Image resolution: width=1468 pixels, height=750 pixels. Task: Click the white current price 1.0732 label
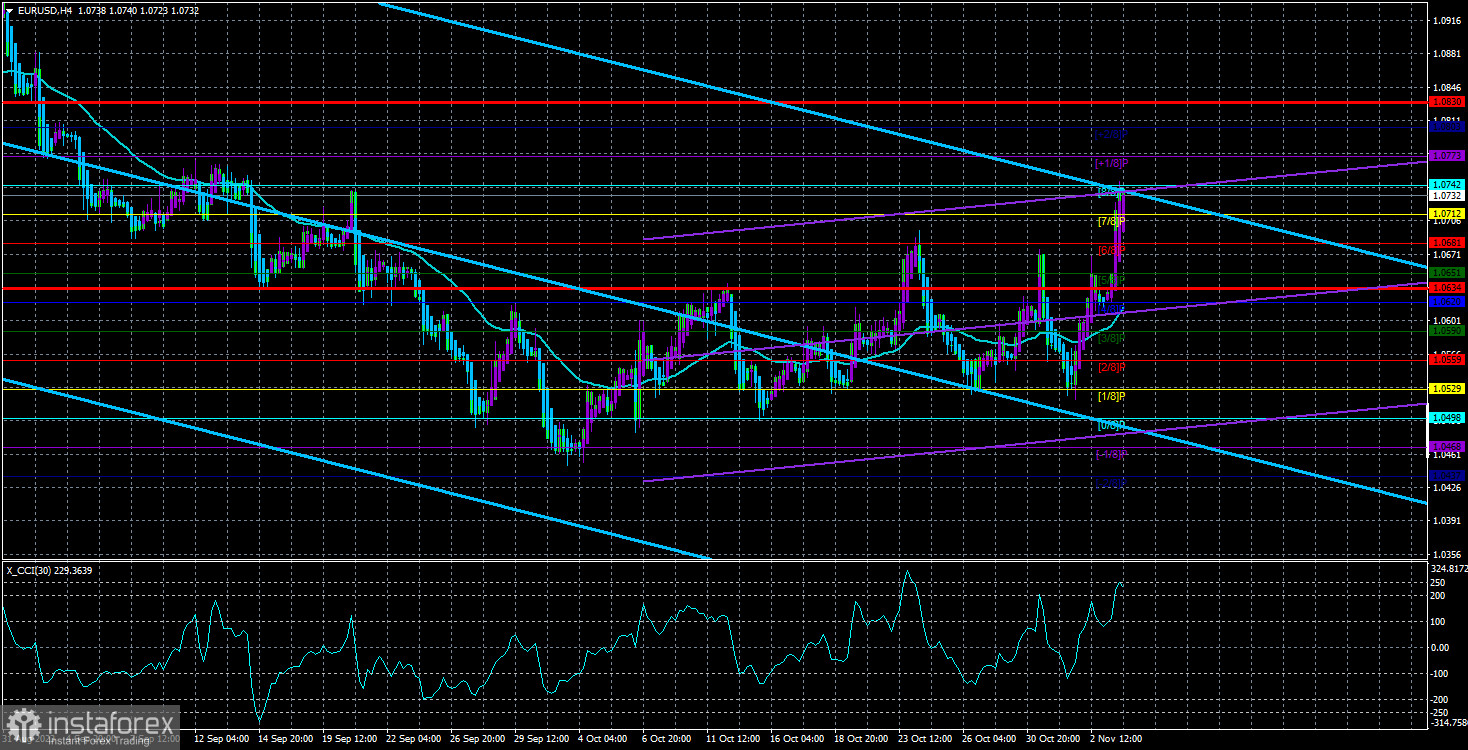click(x=1447, y=197)
